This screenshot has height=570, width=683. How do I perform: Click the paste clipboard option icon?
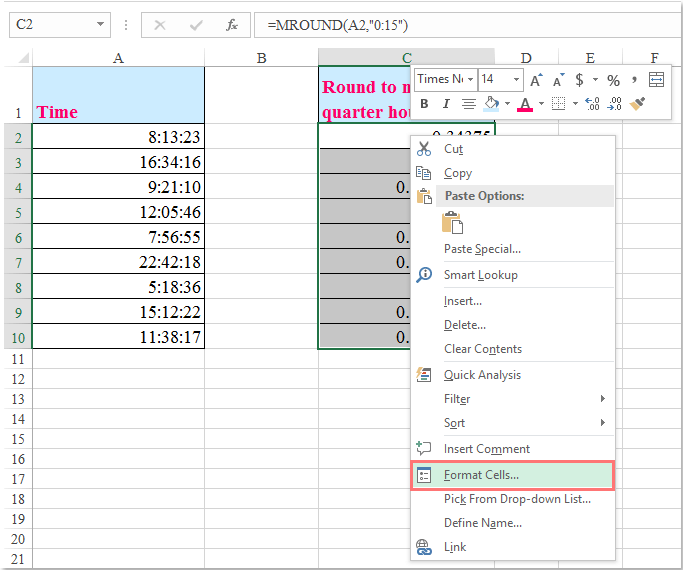(452, 223)
